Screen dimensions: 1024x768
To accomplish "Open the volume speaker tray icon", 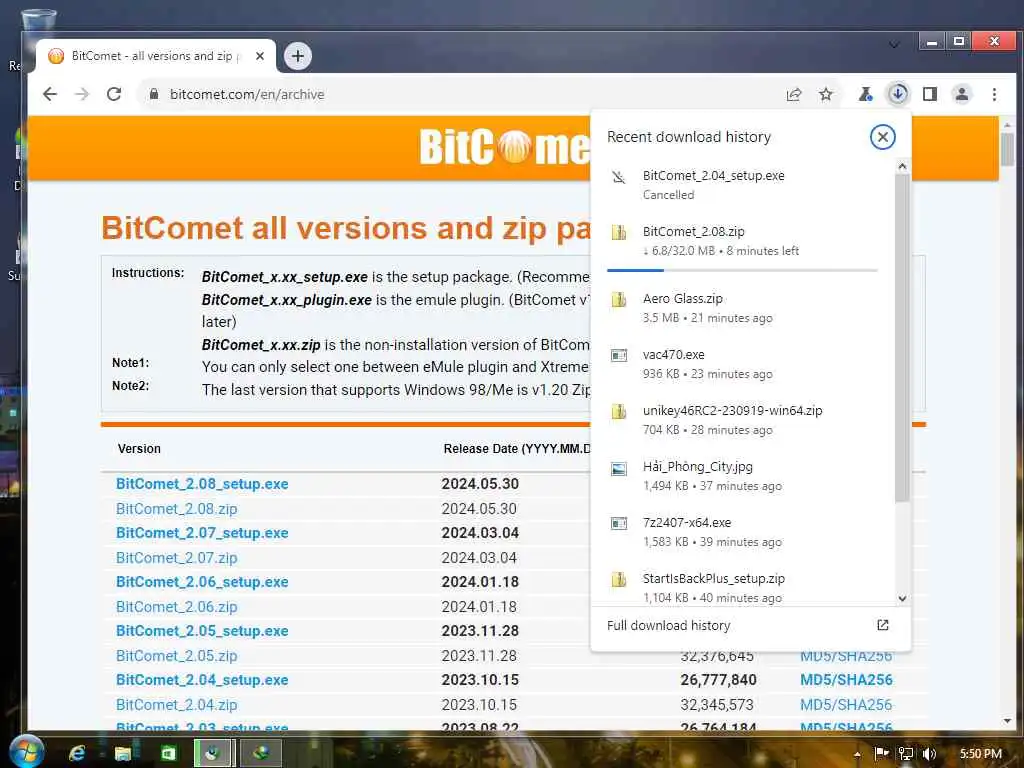I will (x=930, y=754).
